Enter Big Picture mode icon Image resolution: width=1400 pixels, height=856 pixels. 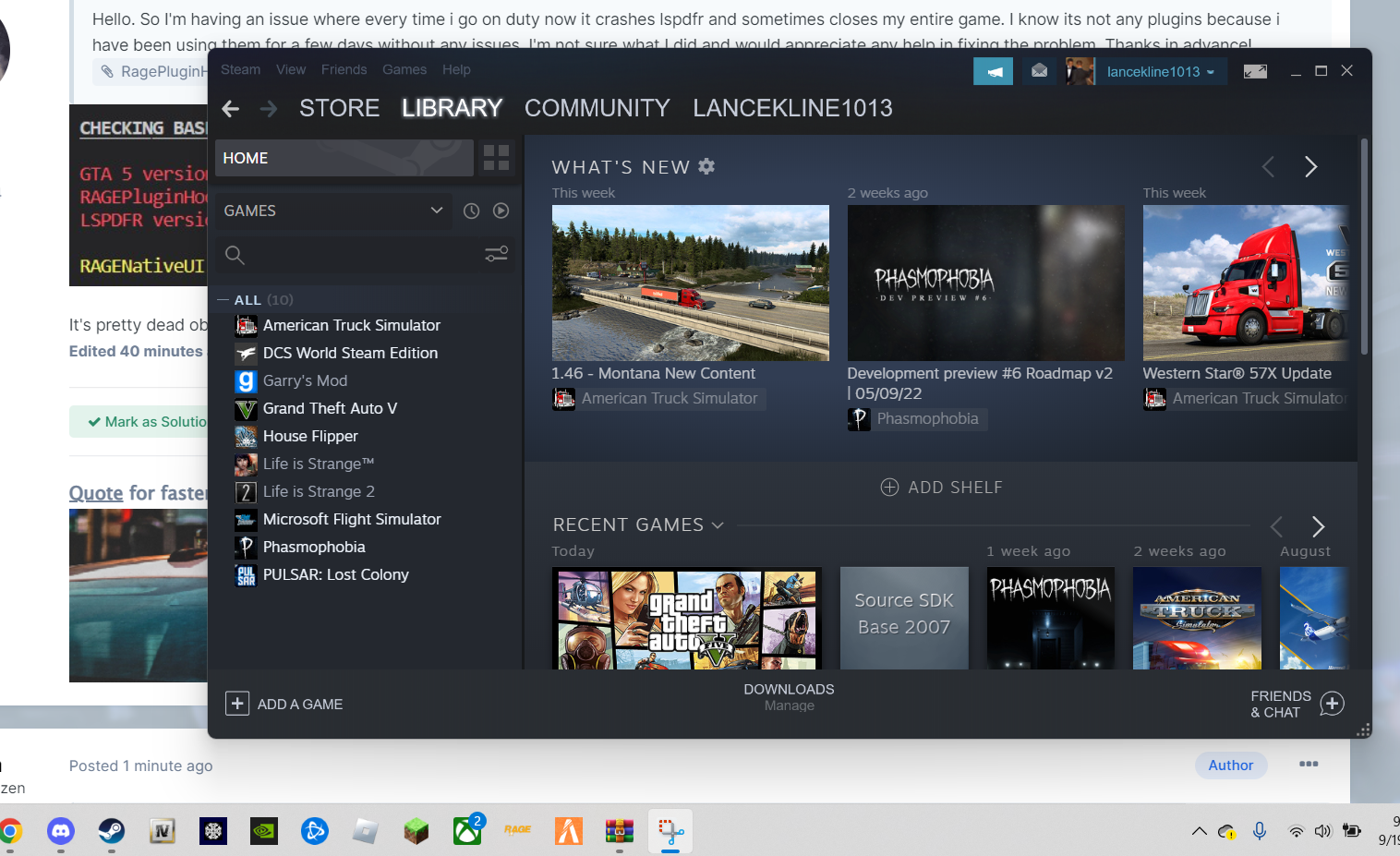(1255, 71)
